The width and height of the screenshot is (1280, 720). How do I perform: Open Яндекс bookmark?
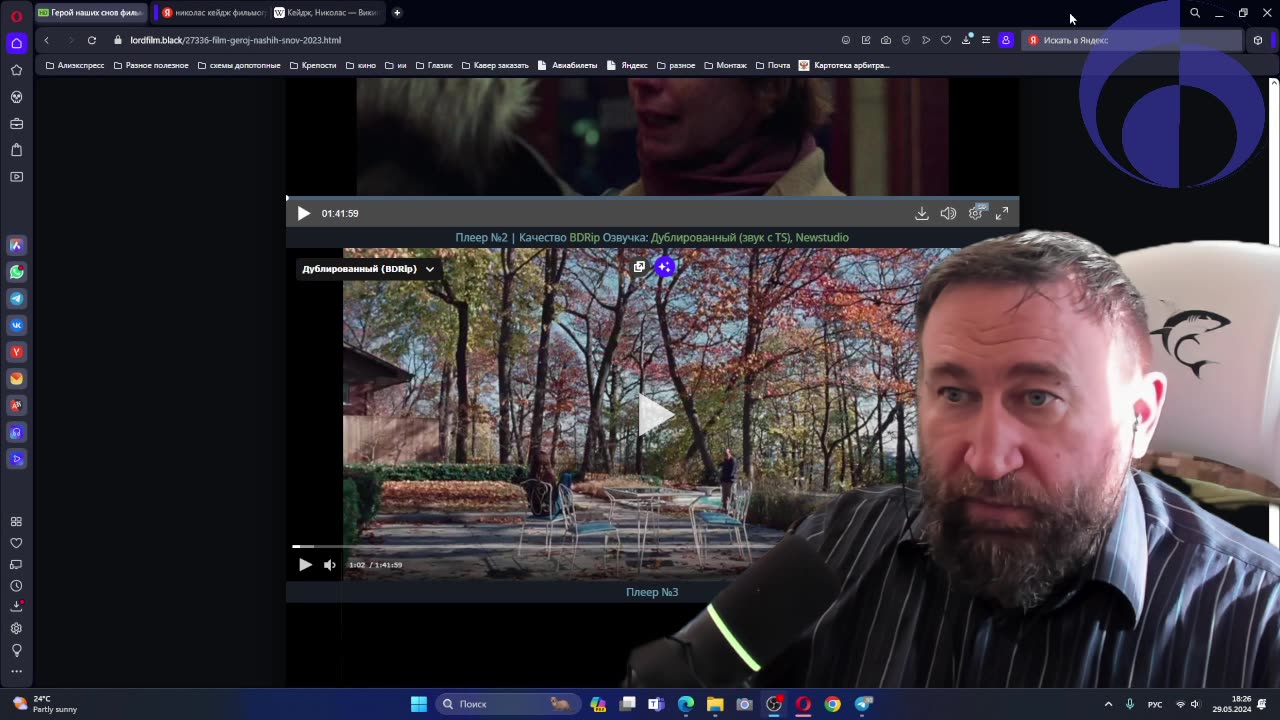coord(628,65)
